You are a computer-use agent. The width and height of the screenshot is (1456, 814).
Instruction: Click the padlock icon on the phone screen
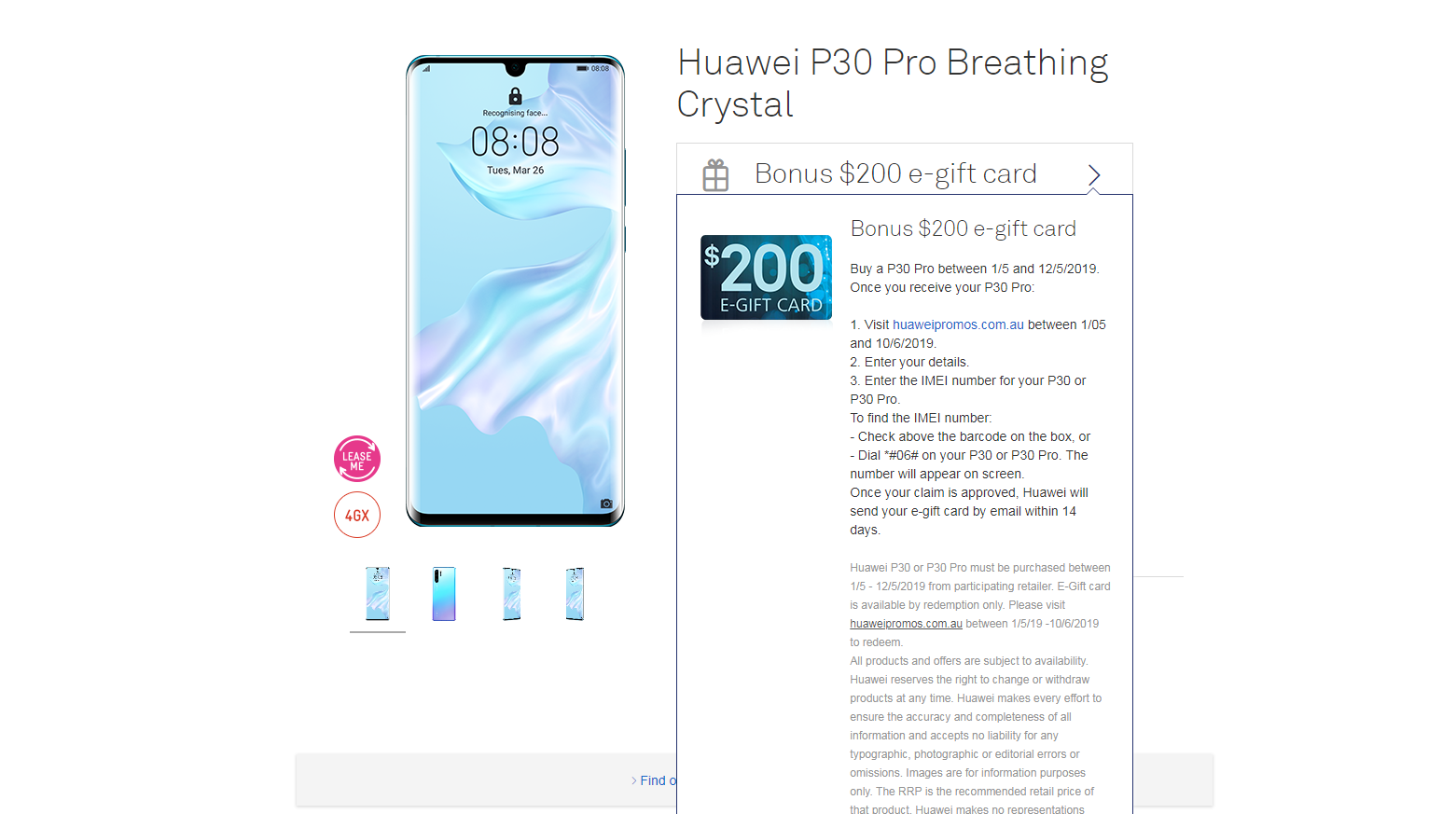515,96
